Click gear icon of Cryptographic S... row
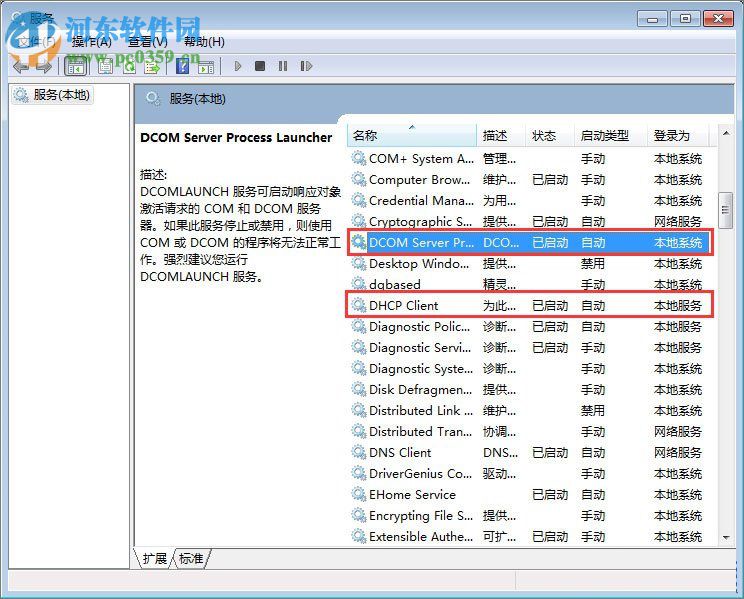This screenshot has height=599, width=744. pyautogui.click(x=359, y=221)
